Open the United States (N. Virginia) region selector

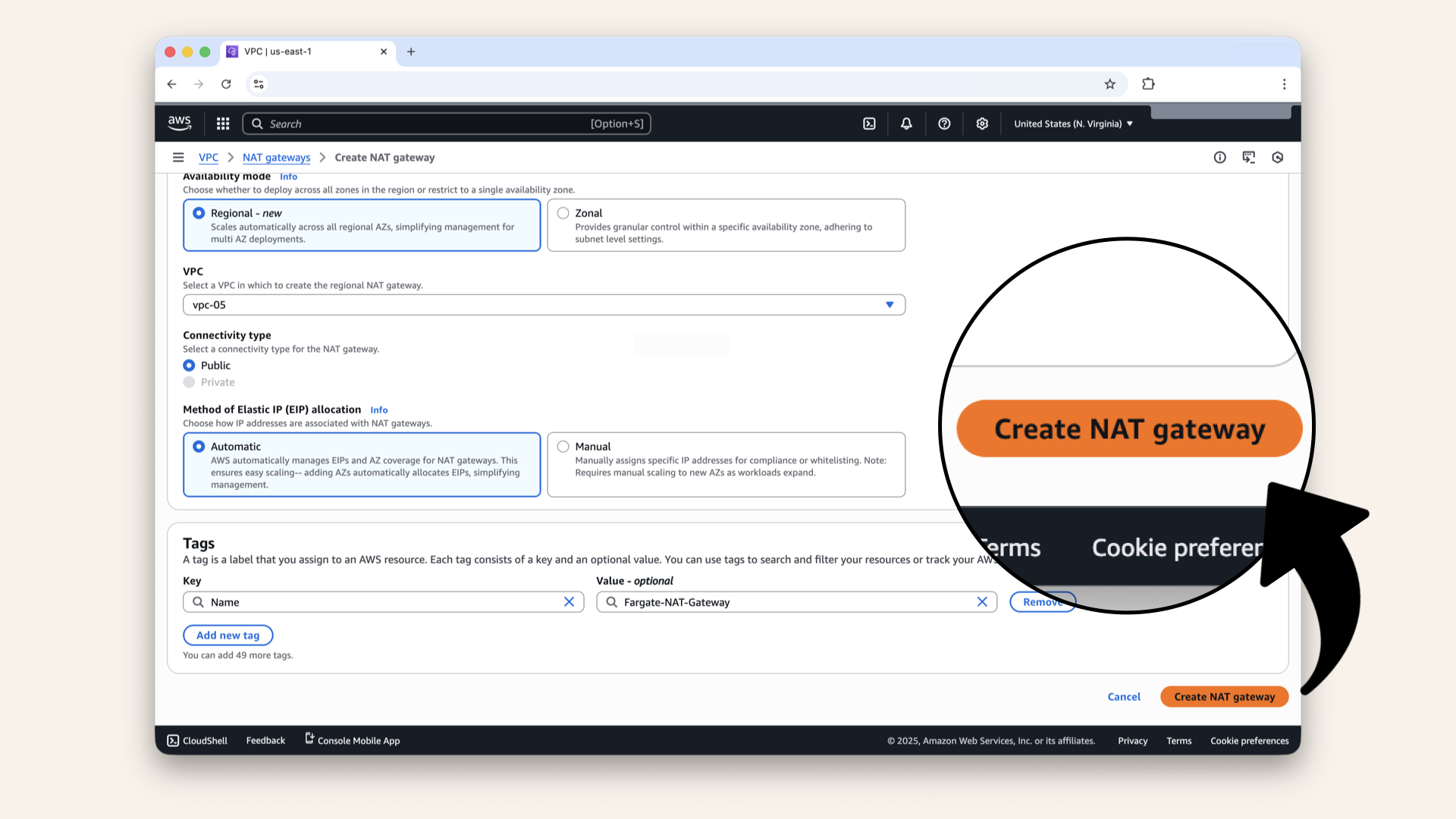pyautogui.click(x=1072, y=123)
